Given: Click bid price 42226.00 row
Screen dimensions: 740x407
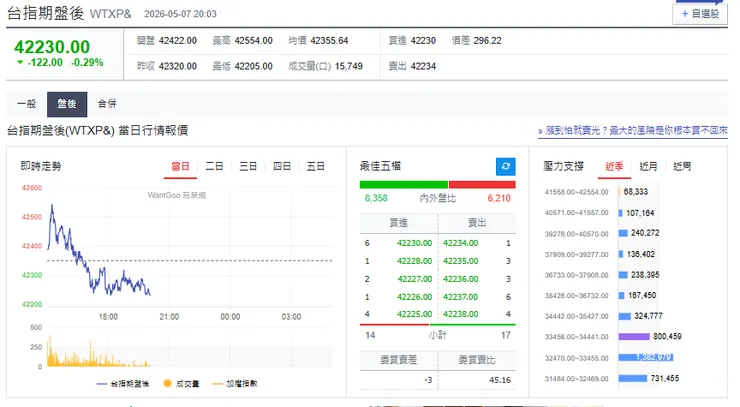Looking at the screenshot, I should (x=414, y=297).
